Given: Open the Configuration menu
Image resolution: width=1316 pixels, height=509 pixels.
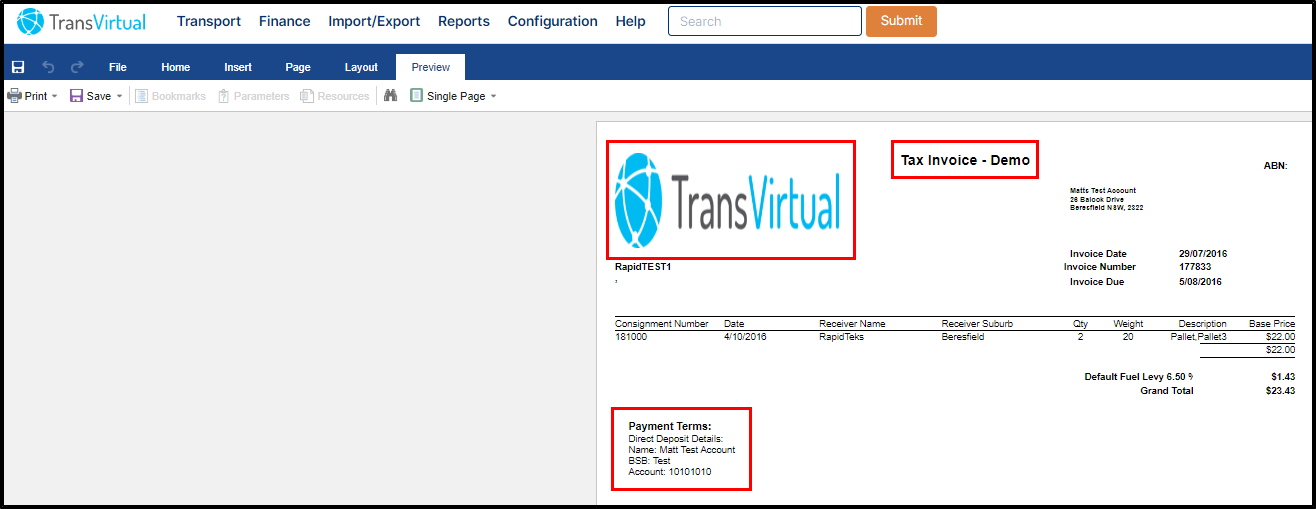Looking at the screenshot, I should (552, 21).
